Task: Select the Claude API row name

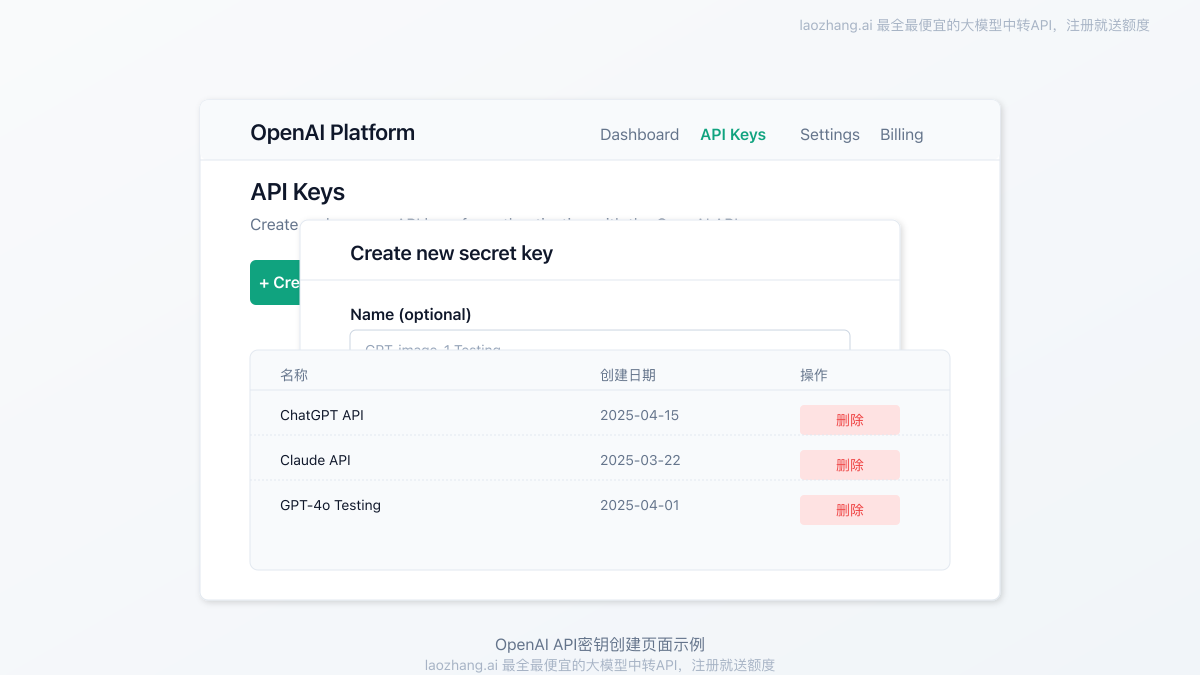Action: click(315, 460)
